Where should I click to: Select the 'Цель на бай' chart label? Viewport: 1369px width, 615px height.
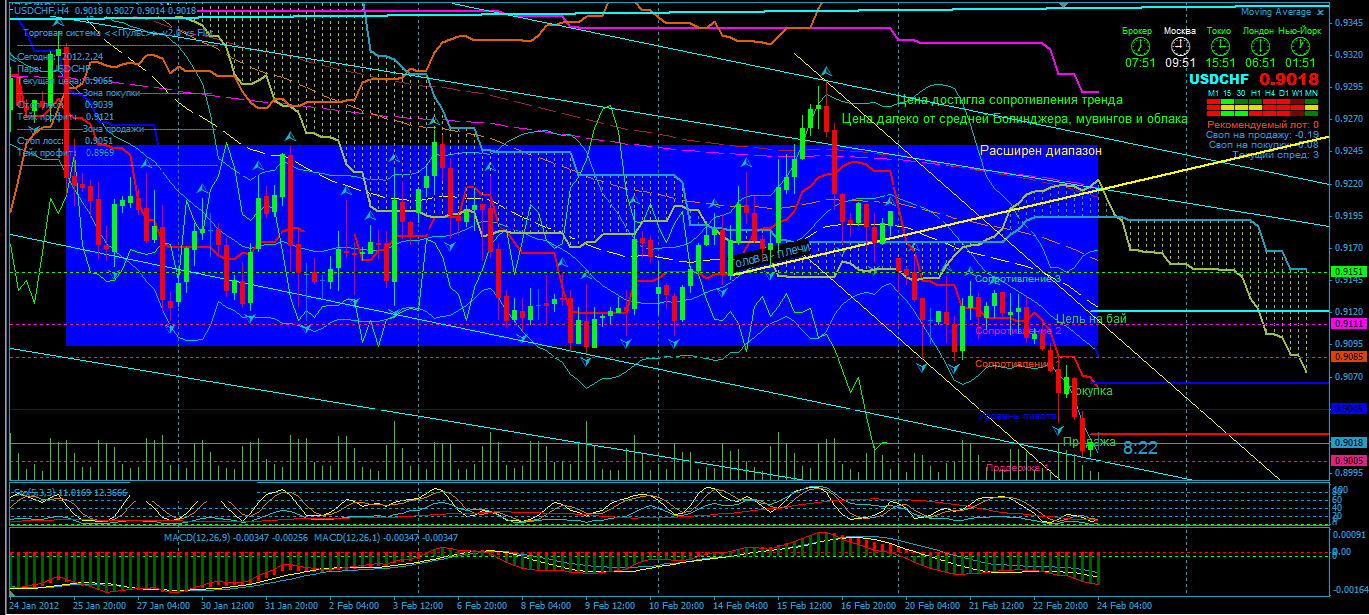(x=1092, y=318)
